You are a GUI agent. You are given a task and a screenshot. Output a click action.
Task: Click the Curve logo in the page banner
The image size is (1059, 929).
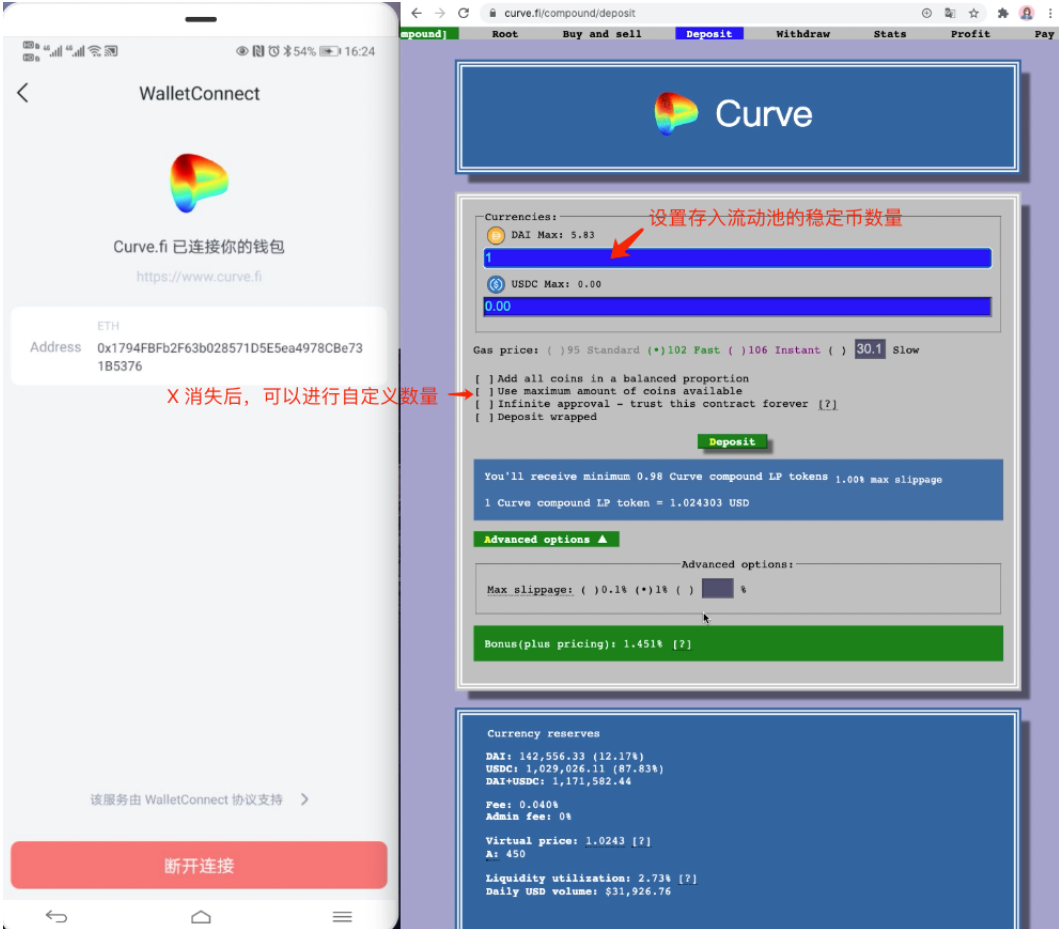pos(676,114)
